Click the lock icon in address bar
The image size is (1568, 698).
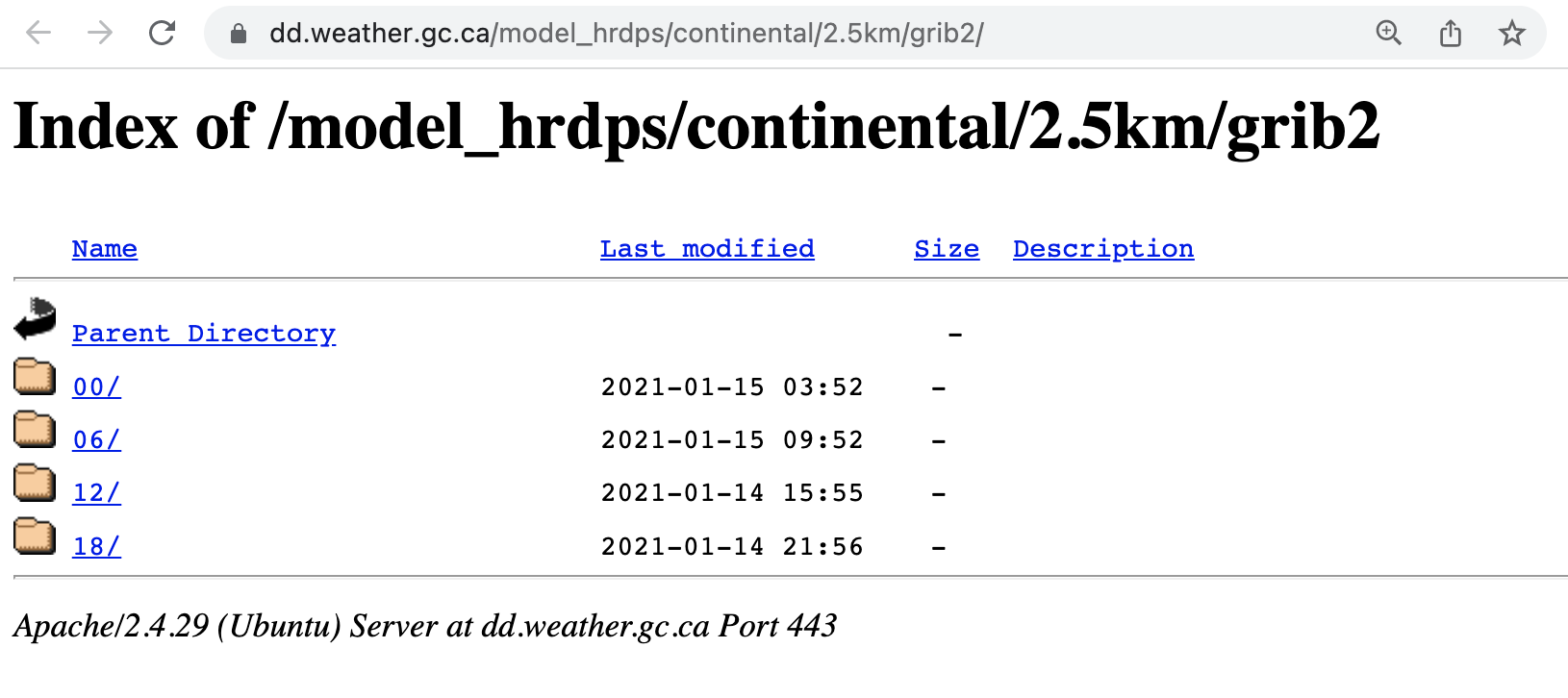point(239,35)
